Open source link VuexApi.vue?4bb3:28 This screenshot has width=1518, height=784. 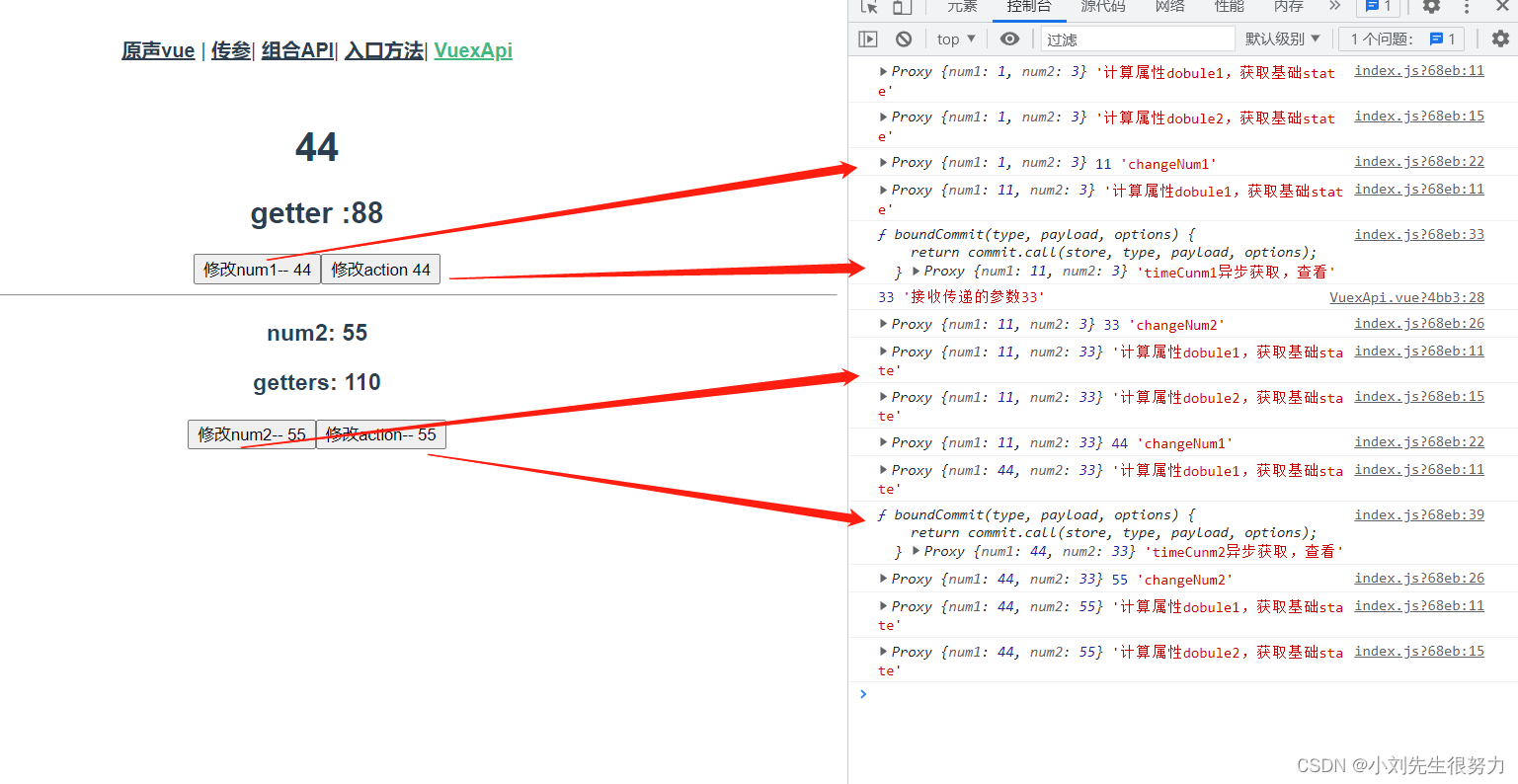click(1406, 297)
